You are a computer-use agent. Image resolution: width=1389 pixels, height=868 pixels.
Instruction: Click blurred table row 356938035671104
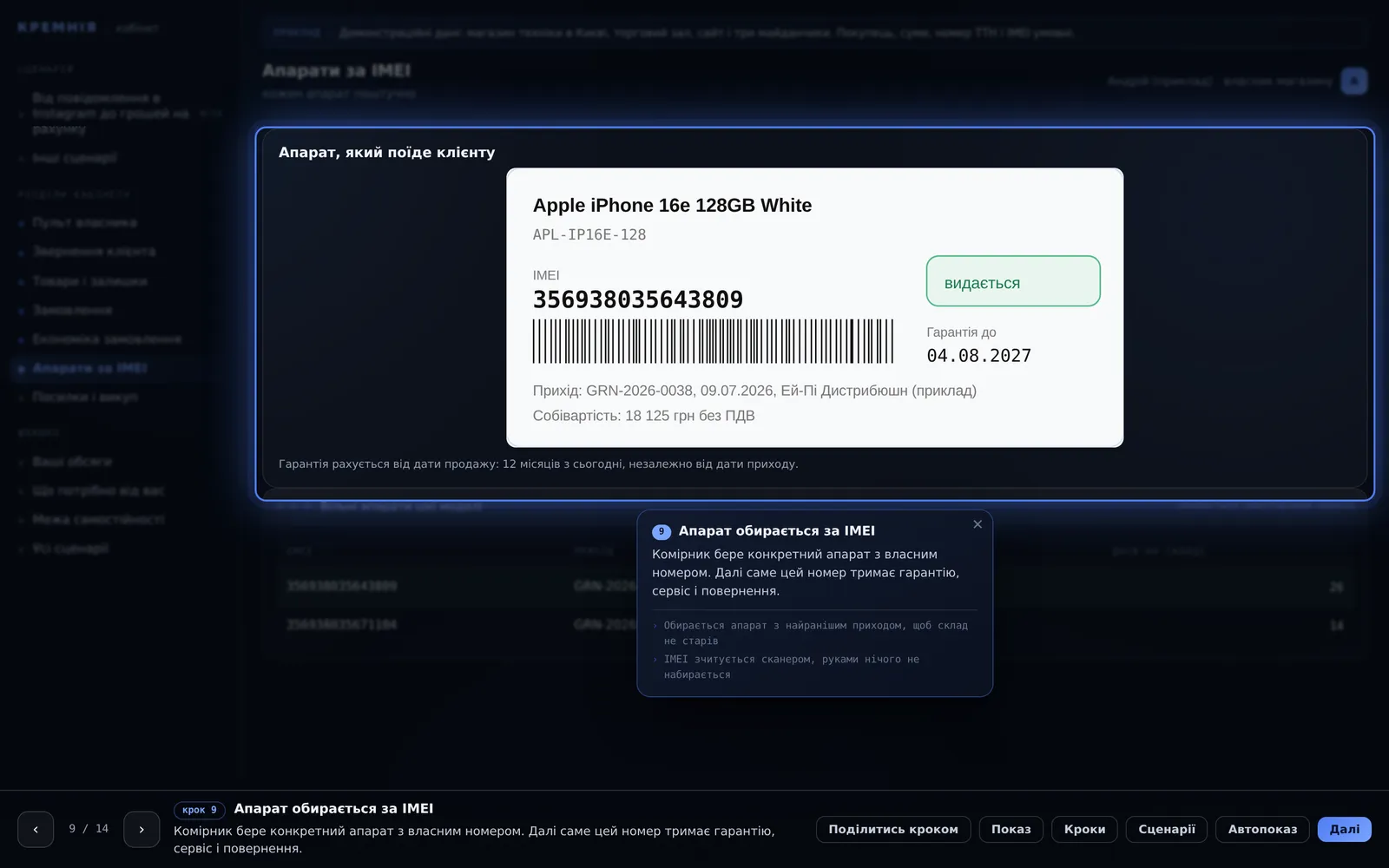click(814, 625)
